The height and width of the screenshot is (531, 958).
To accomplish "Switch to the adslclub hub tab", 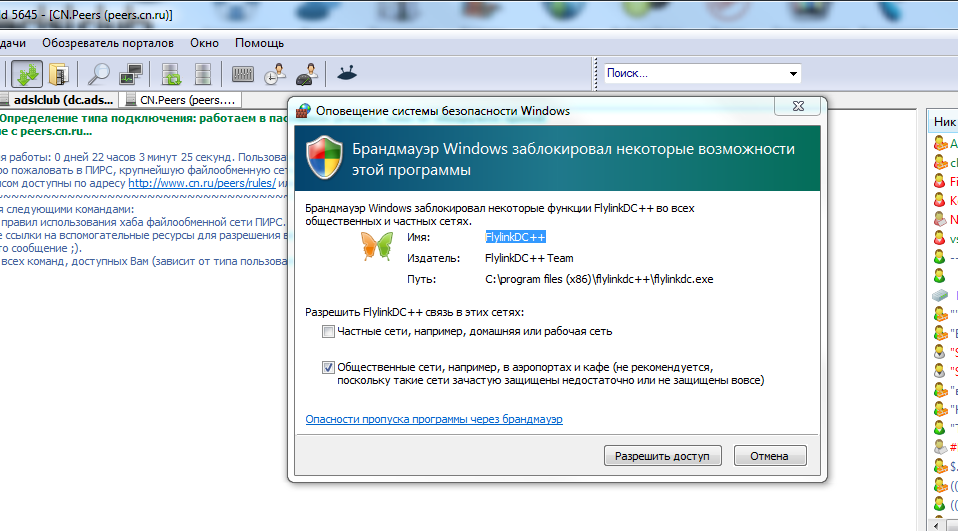I will 59,100.
